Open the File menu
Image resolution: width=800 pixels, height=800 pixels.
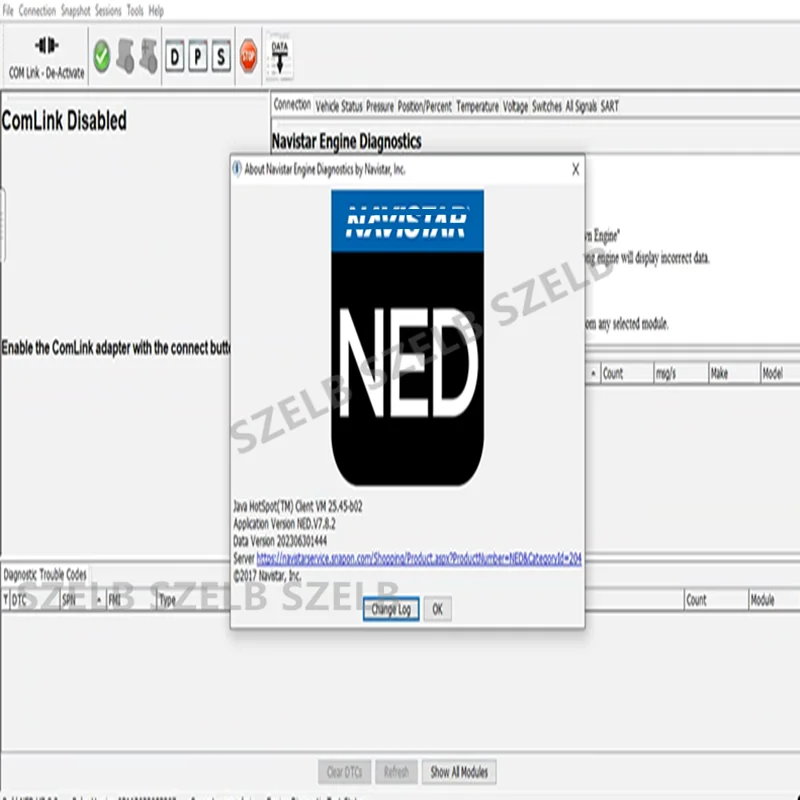(x=8, y=11)
